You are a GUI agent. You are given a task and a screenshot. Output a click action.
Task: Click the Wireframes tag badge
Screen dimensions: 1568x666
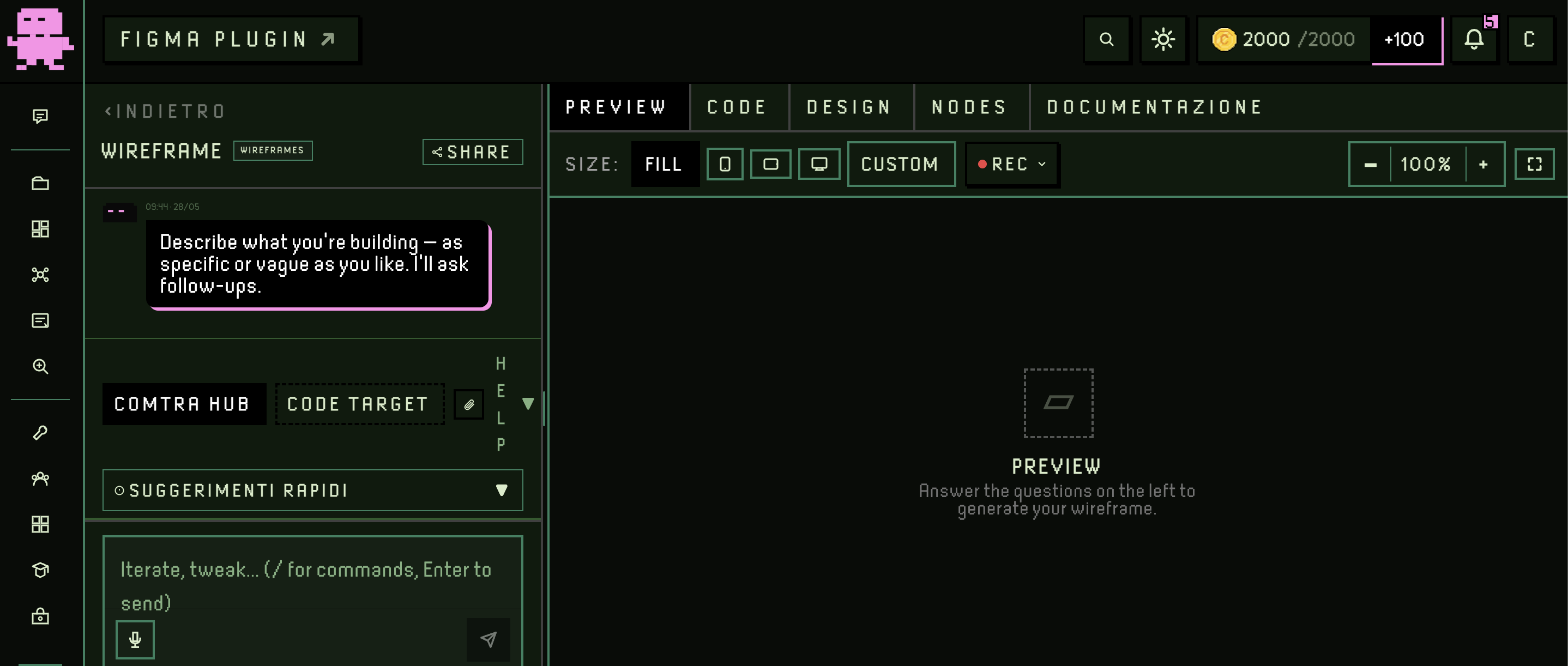click(273, 150)
